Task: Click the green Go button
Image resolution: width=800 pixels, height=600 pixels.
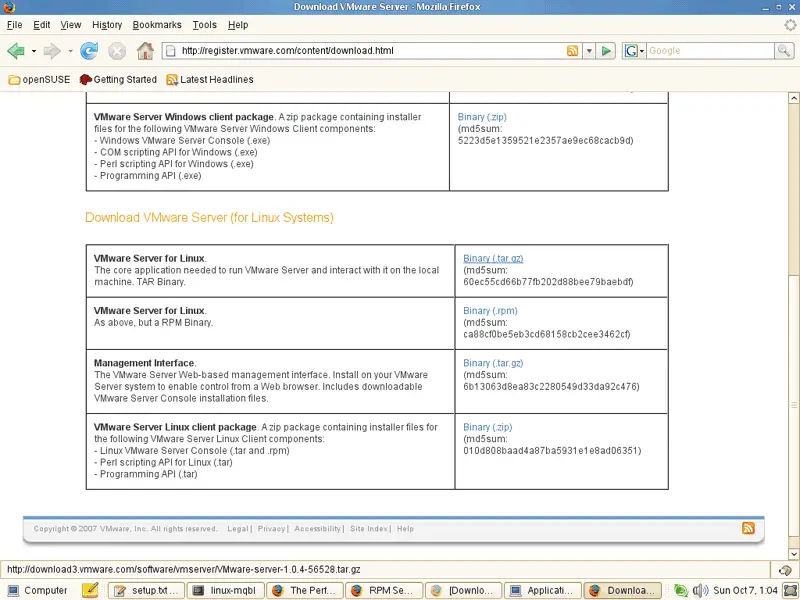Action: (606, 51)
